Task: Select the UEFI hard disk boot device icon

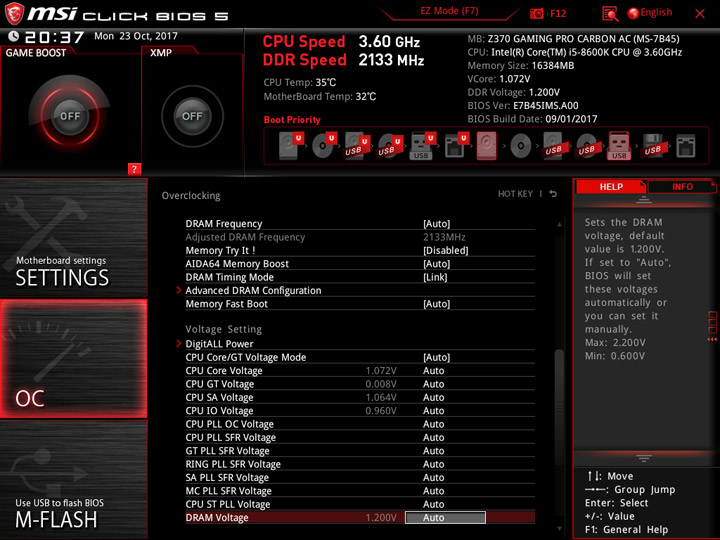Action: pos(291,146)
